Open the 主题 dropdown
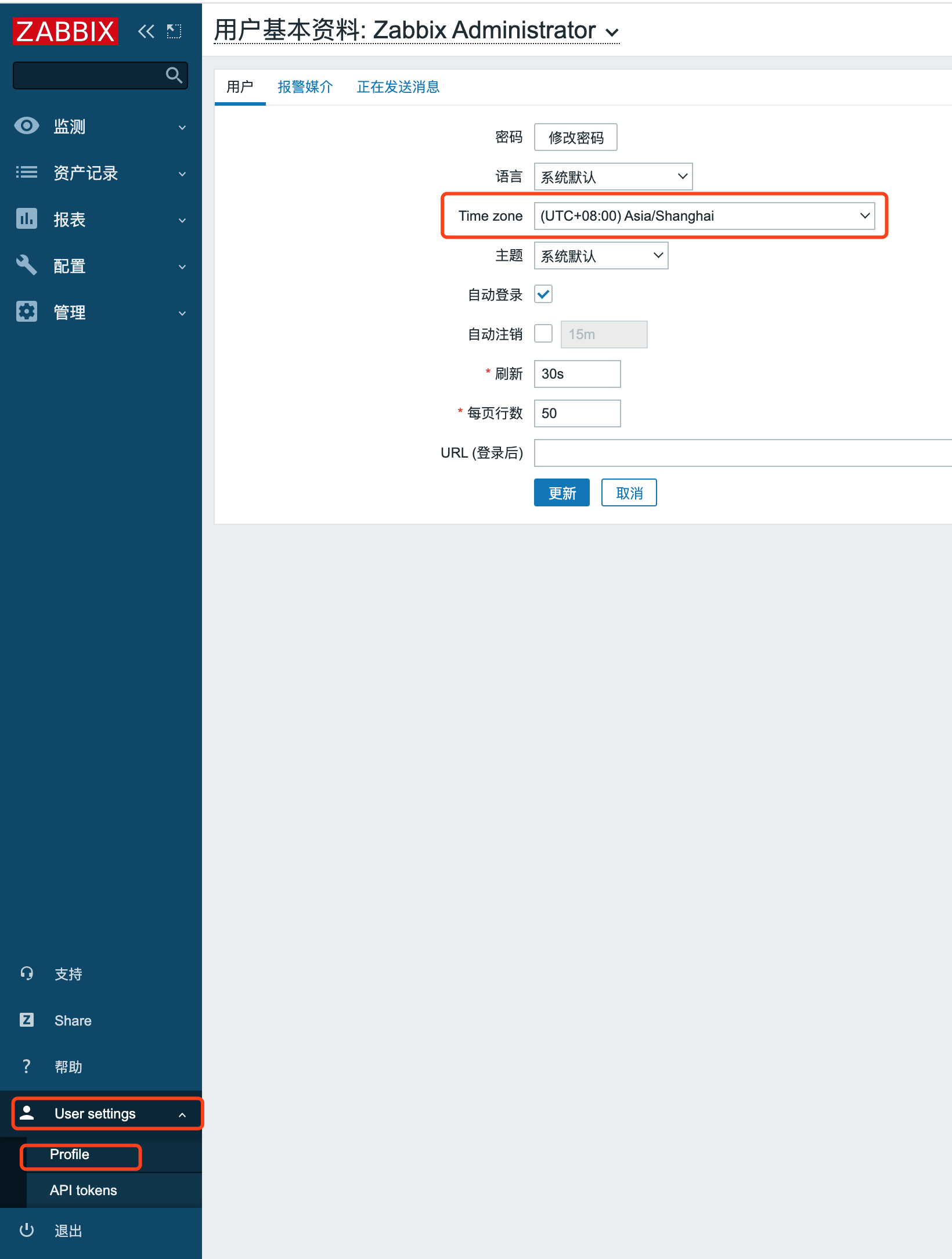The width and height of the screenshot is (952, 1259). point(601,256)
